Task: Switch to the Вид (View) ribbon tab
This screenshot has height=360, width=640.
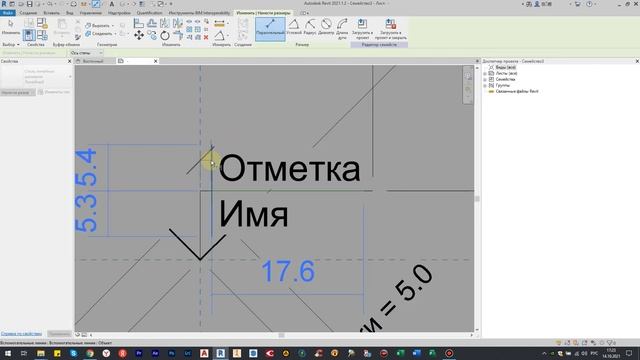Action: coord(70,13)
